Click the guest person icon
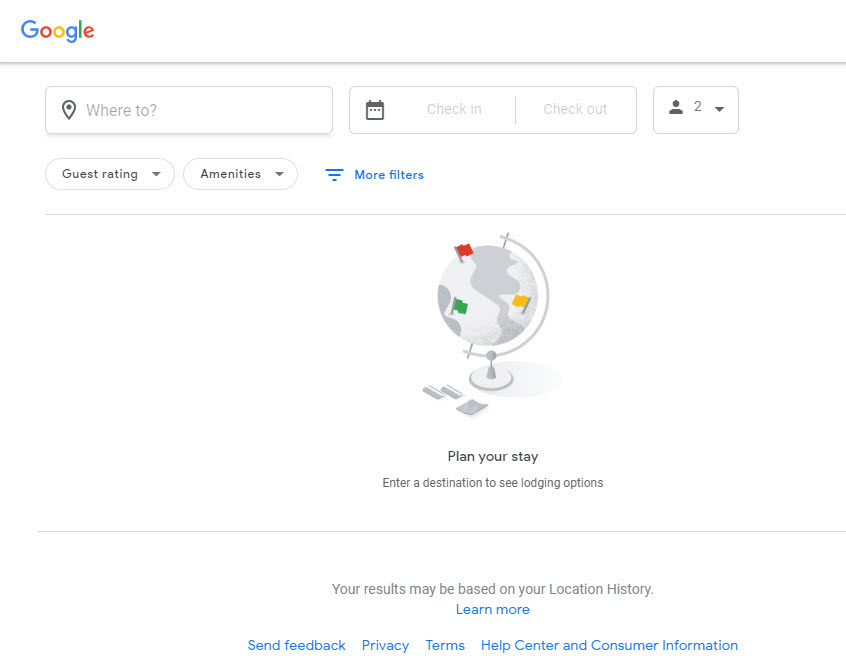This screenshot has width=846, height=665. tap(676, 108)
